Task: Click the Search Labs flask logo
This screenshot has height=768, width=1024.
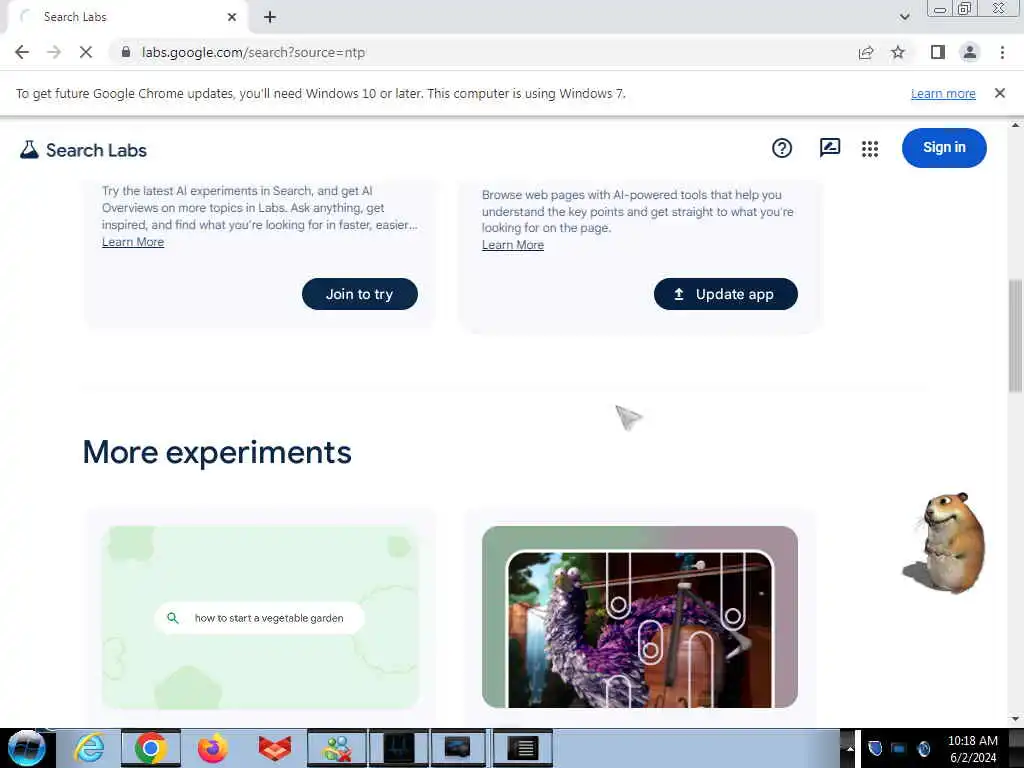Action: [29, 150]
